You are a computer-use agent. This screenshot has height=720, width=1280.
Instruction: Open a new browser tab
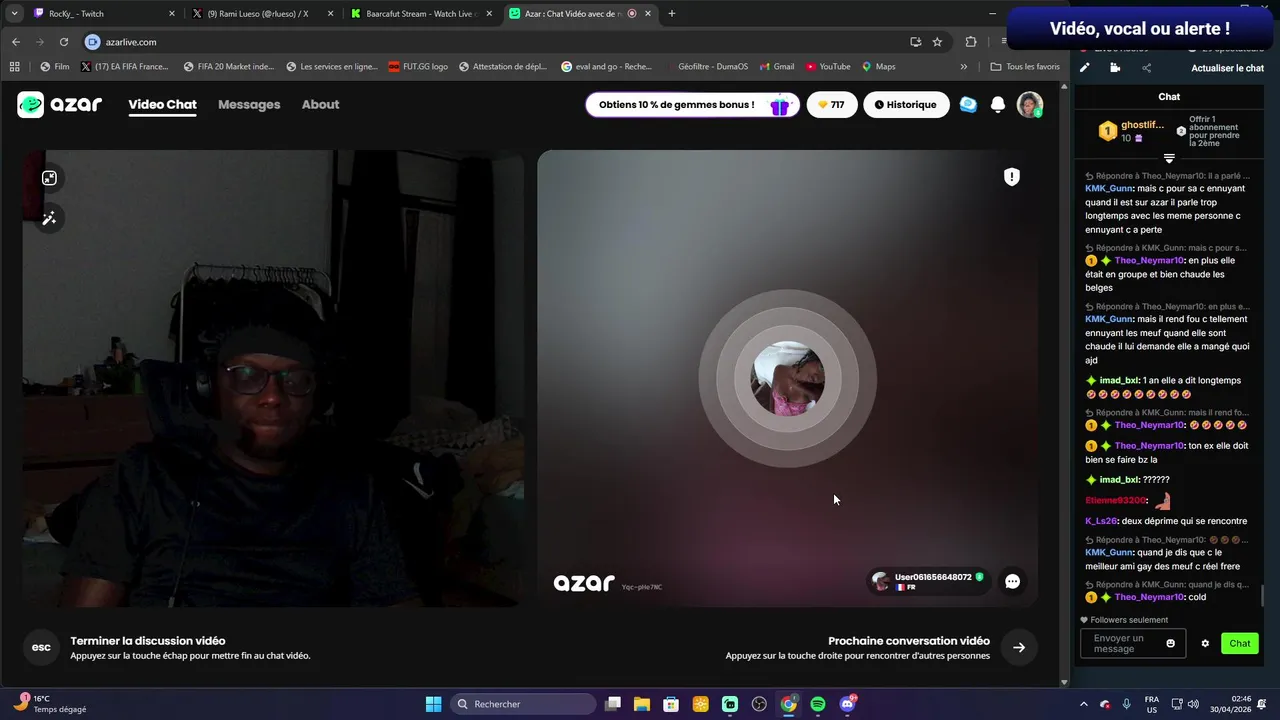[x=671, y=14]
